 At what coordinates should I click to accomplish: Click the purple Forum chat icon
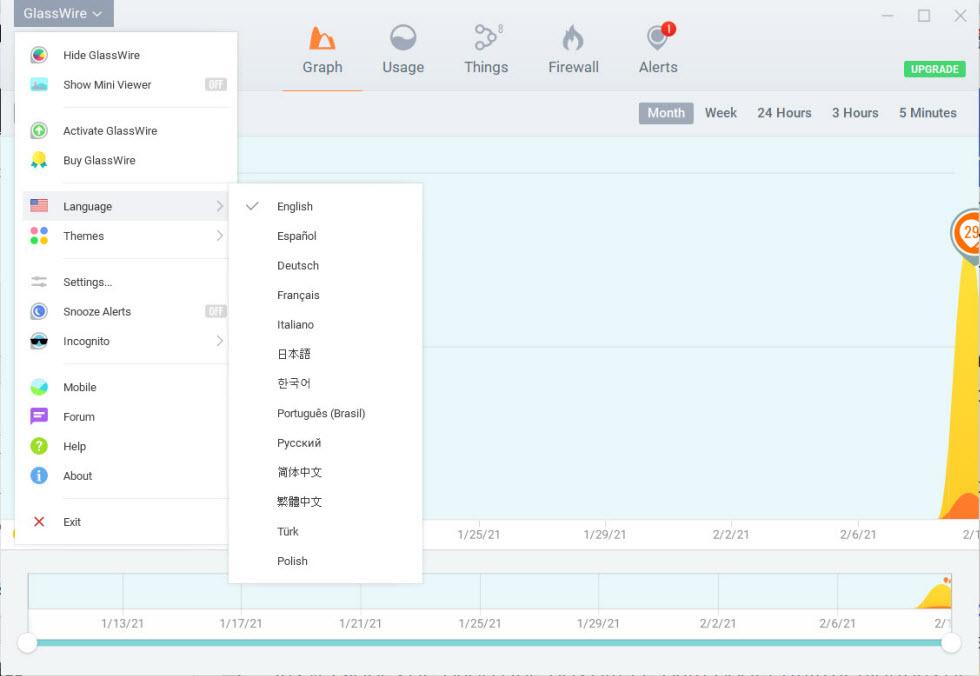39,416
